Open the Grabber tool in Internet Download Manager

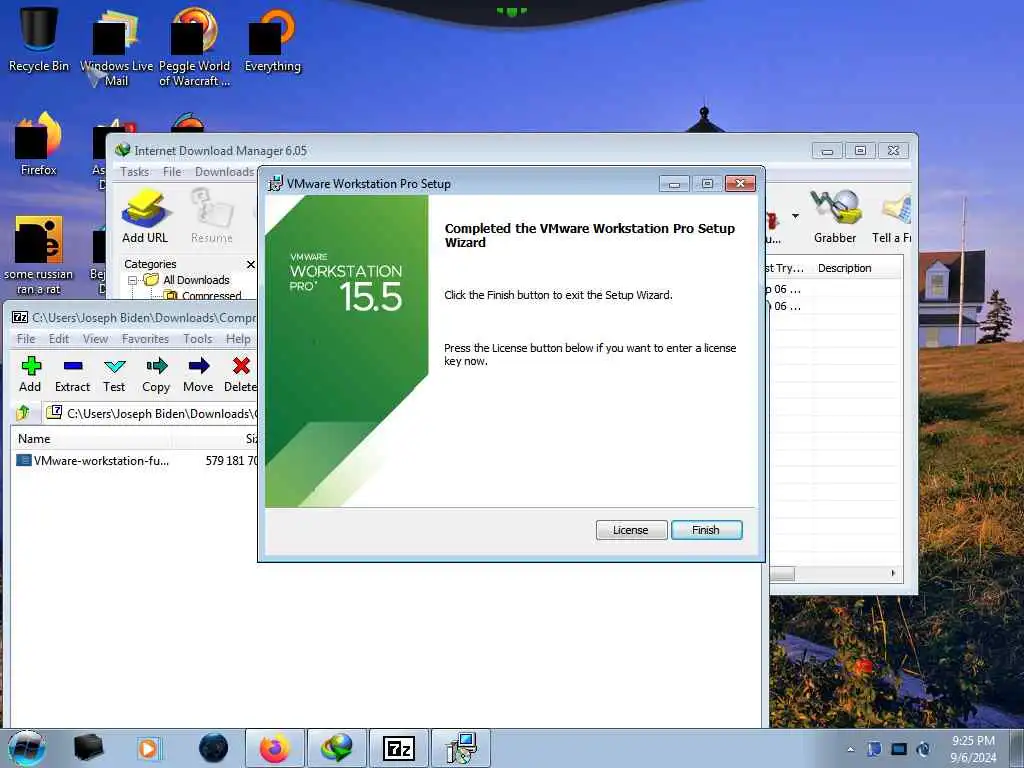click(x=835, y=217)
